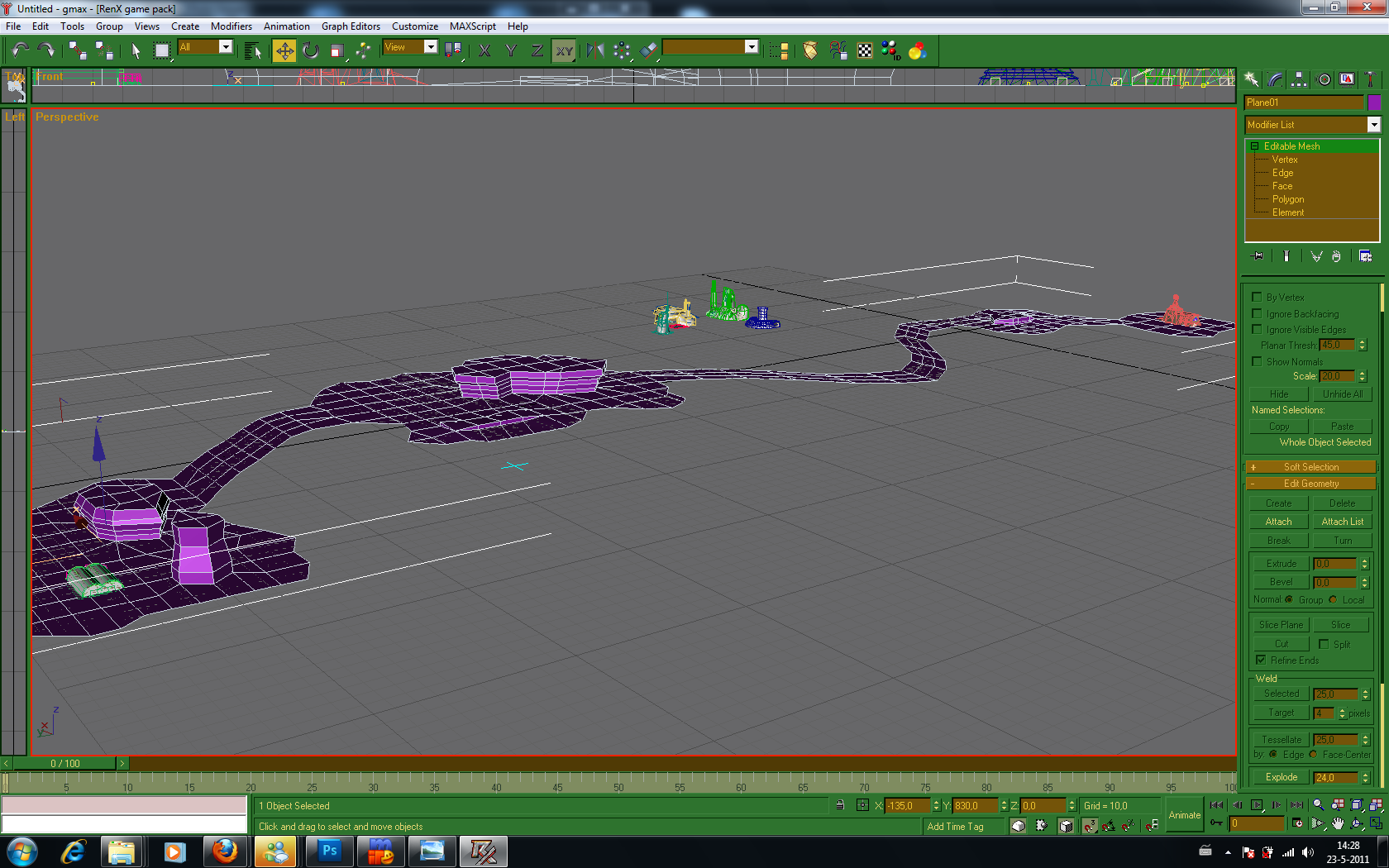Image resolution: width=1389 pixels, height=868 pixels.
Task: Open the Modifier List dropdown
Action: [x=1373, y=125]
